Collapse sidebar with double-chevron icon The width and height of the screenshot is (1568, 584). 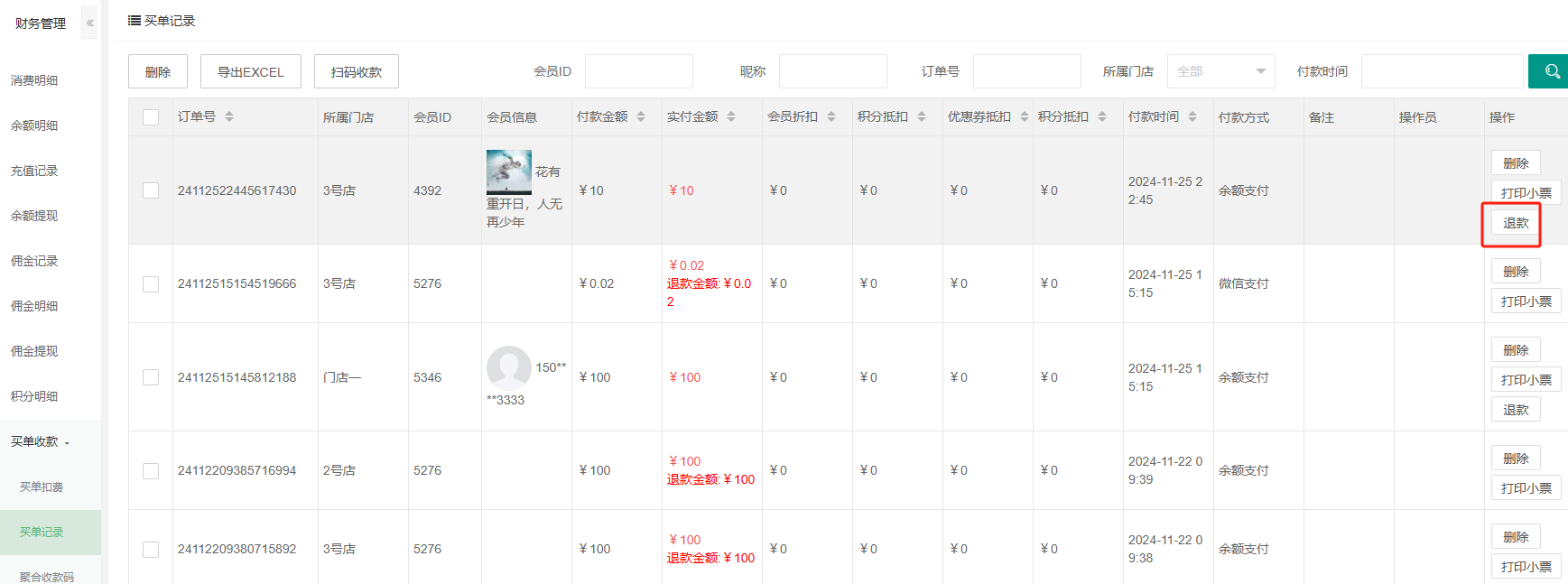[89, 23]
